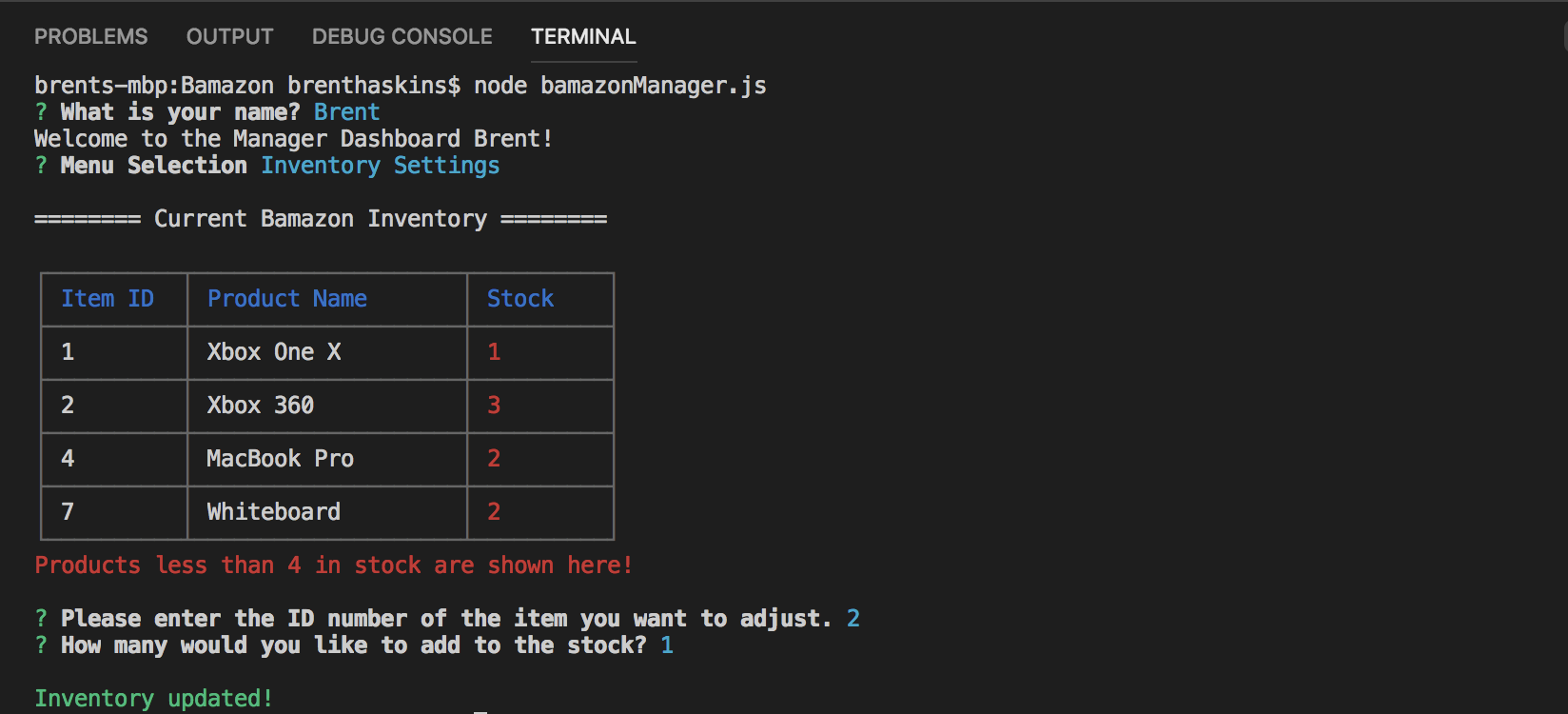The height and width of the screenshot is (714, 1568).
Task: Click the 'Inventory Settings' menu selection text
Action: pyautogui.click(x=381, y=166)
